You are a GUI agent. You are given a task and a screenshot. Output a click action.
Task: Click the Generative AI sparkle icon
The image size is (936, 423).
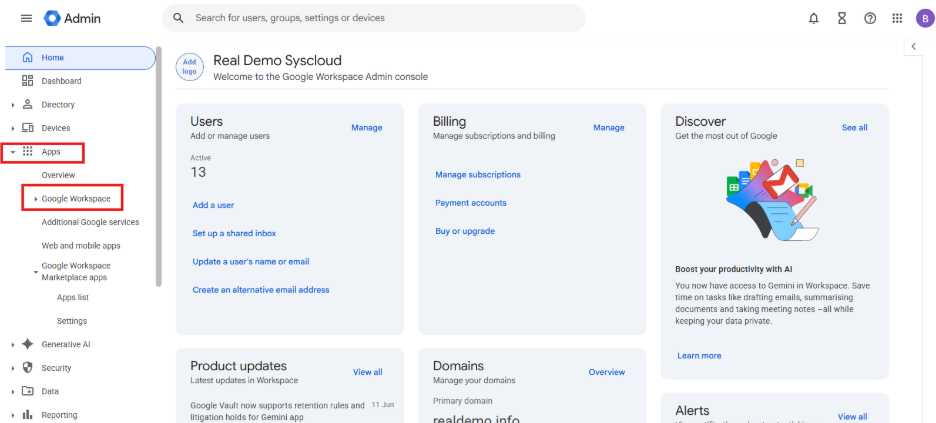(x=27, y=344)
